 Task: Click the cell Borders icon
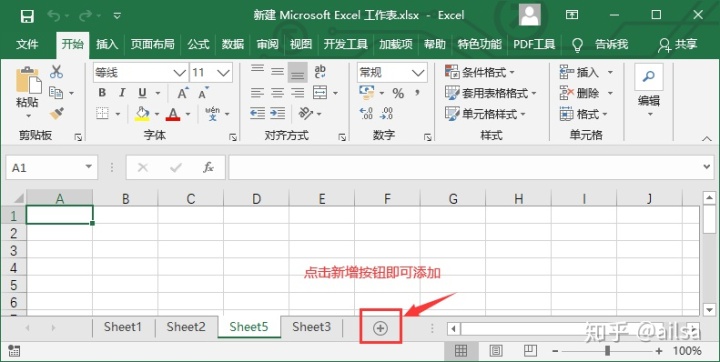[x=102, y=113]
